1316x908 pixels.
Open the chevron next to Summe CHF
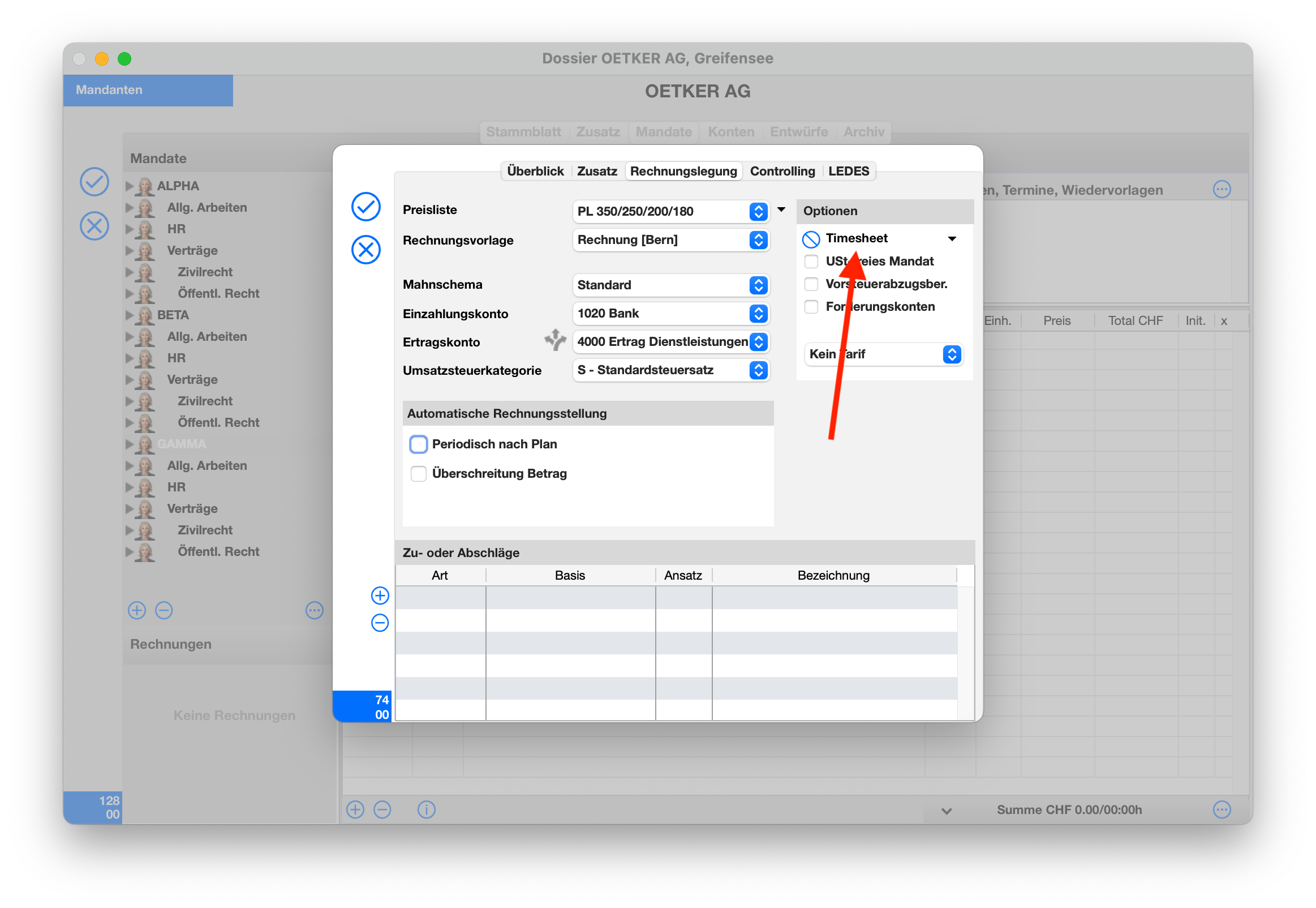[947, 811]
